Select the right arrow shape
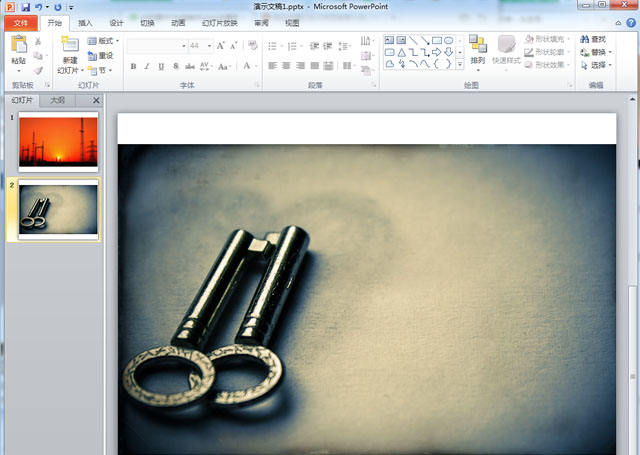The image size is (640, 455). 437,52
